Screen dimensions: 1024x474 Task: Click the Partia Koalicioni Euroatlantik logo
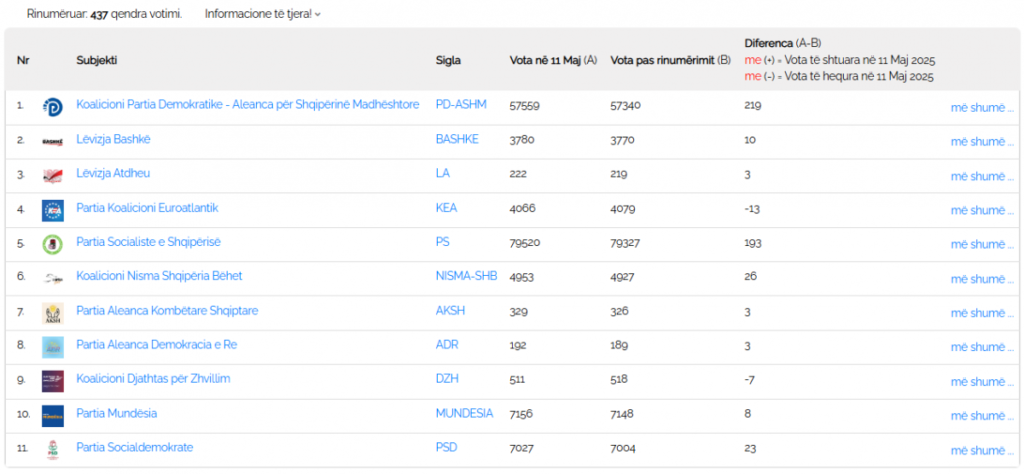coord(52,210)
